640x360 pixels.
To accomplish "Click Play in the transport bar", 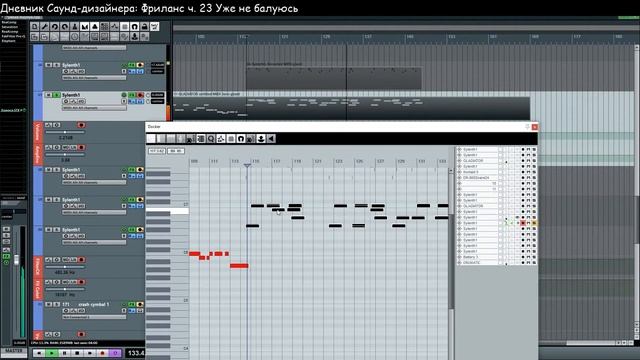I will pyautogui.click(x=52, y=353).
